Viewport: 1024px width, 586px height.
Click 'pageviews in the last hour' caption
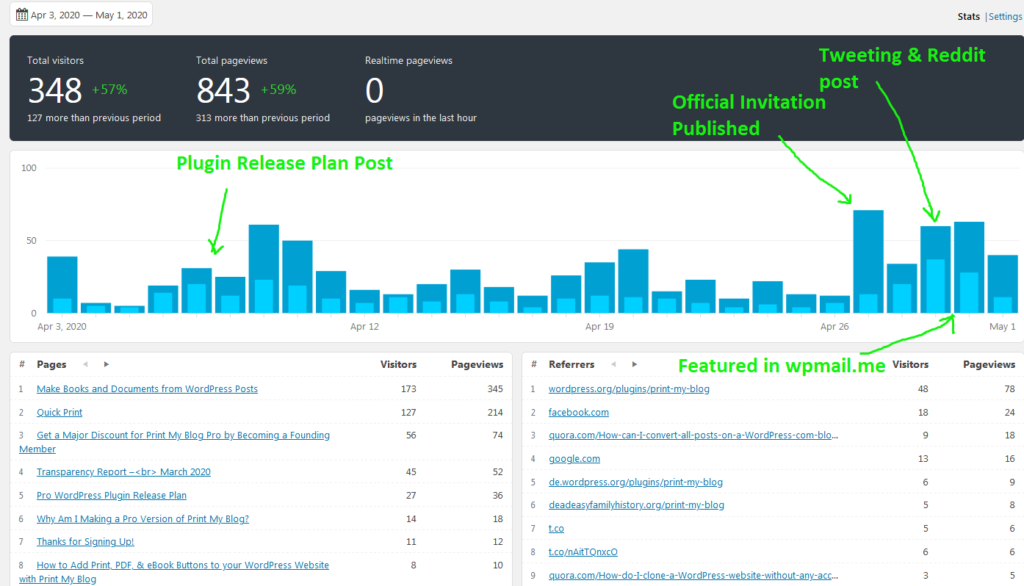point(421,118)
